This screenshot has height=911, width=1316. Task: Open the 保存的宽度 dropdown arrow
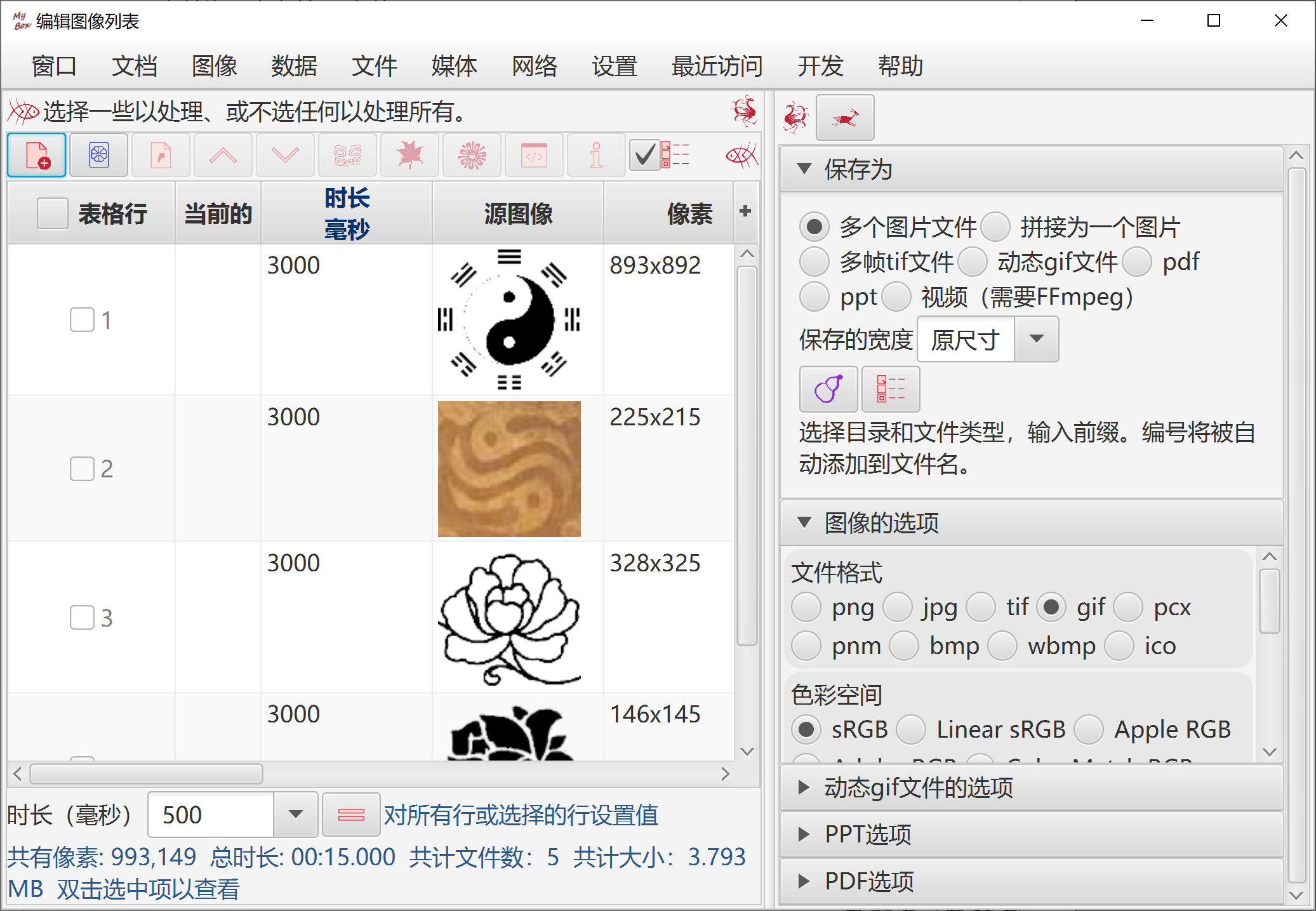[x=1036, y=339]
